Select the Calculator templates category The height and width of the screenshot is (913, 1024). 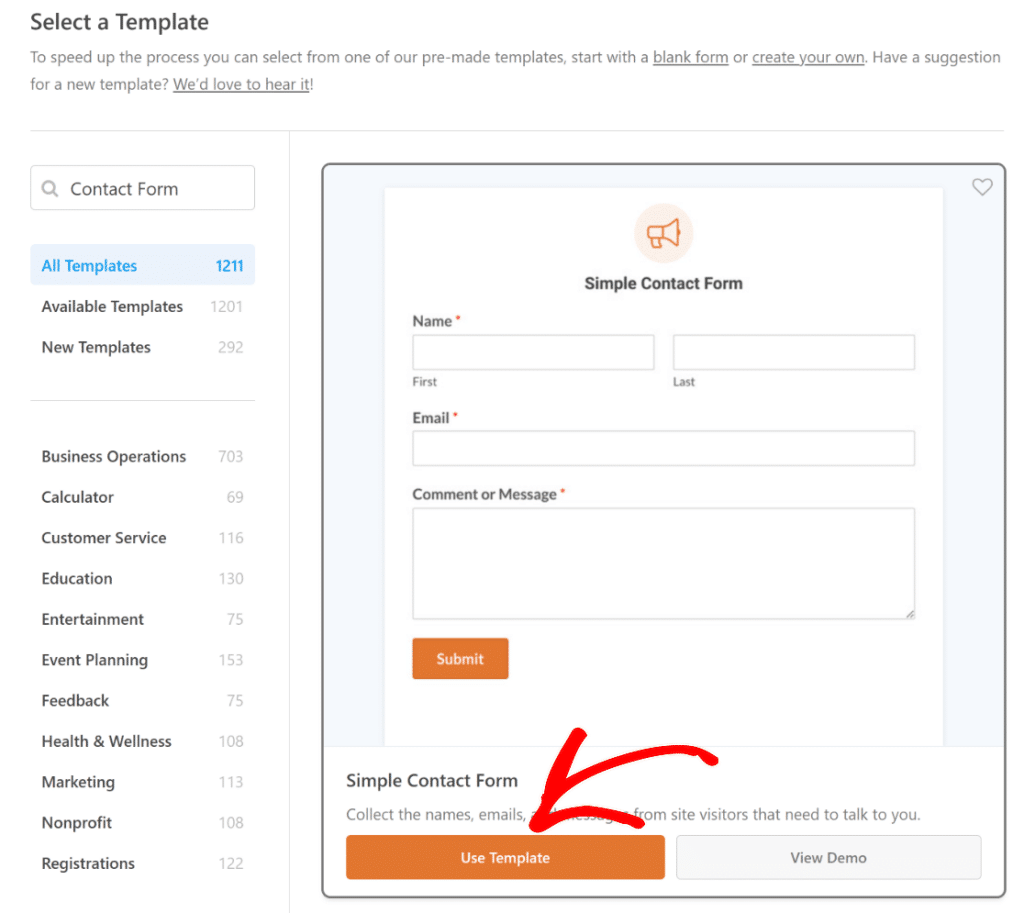pyautogui.click(x=77, y=497)
